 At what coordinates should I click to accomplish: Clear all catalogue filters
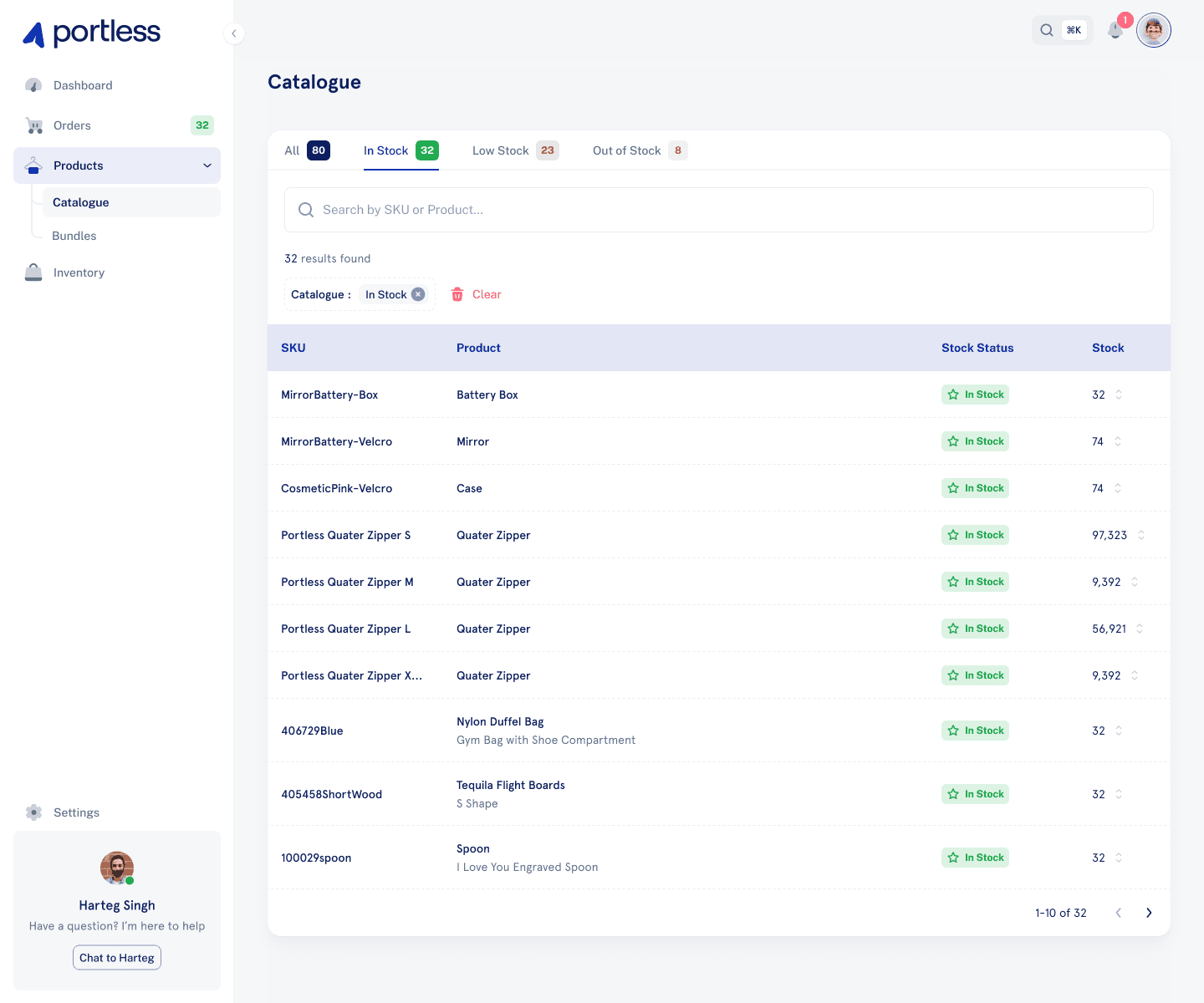pyautogui.click(x=477, y=294)
